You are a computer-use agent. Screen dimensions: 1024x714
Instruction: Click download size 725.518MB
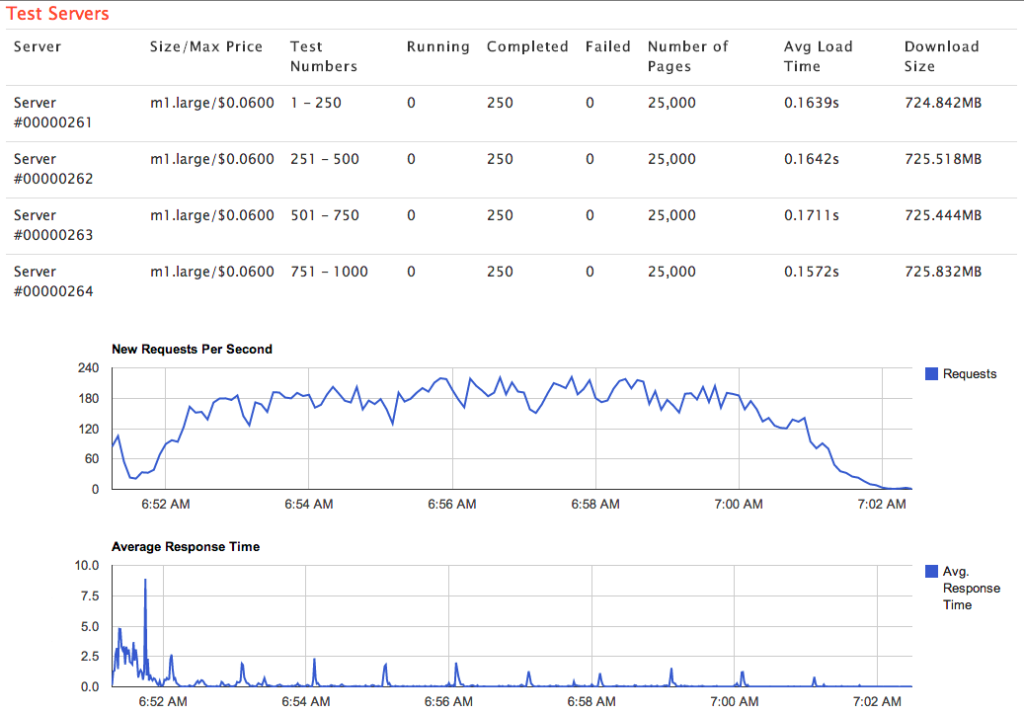pos(943,159)
